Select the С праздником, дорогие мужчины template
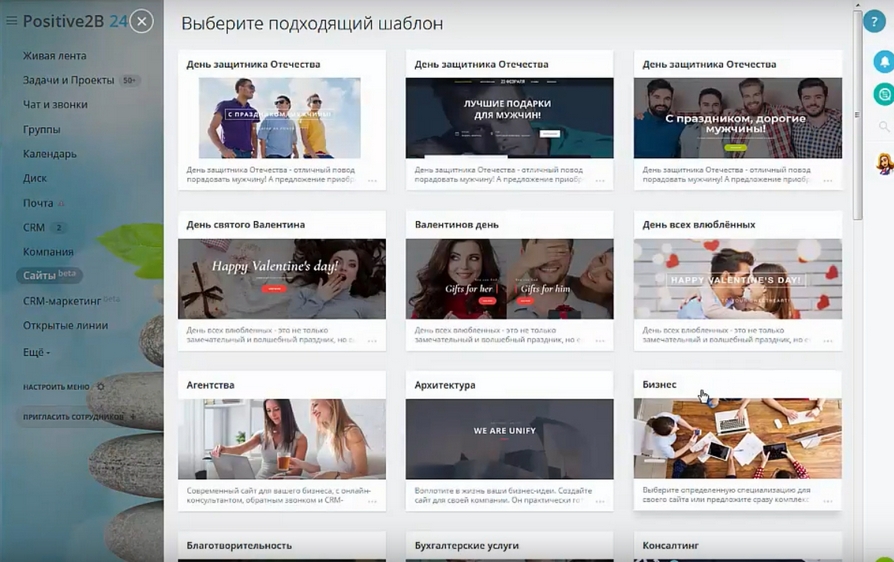This screenshot has height=562, width=894. tap(738, 118)
